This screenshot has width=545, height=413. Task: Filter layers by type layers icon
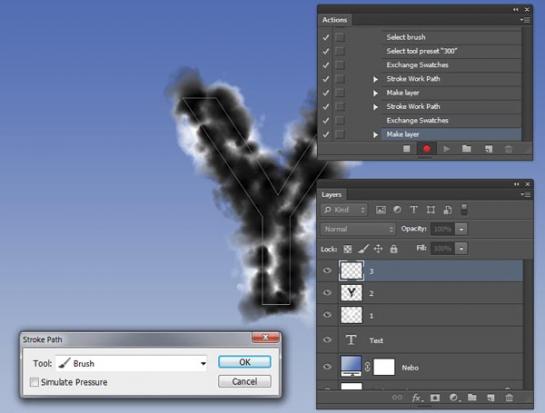(414, 210)
